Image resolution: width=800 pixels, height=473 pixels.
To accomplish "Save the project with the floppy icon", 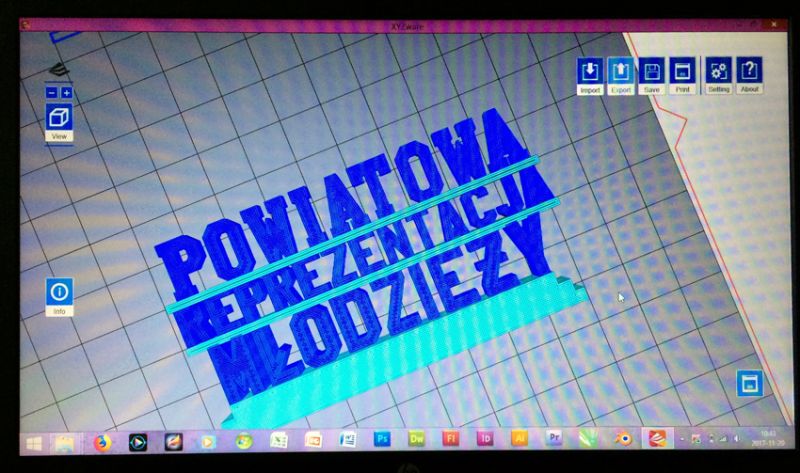I will tap(652, 72).
